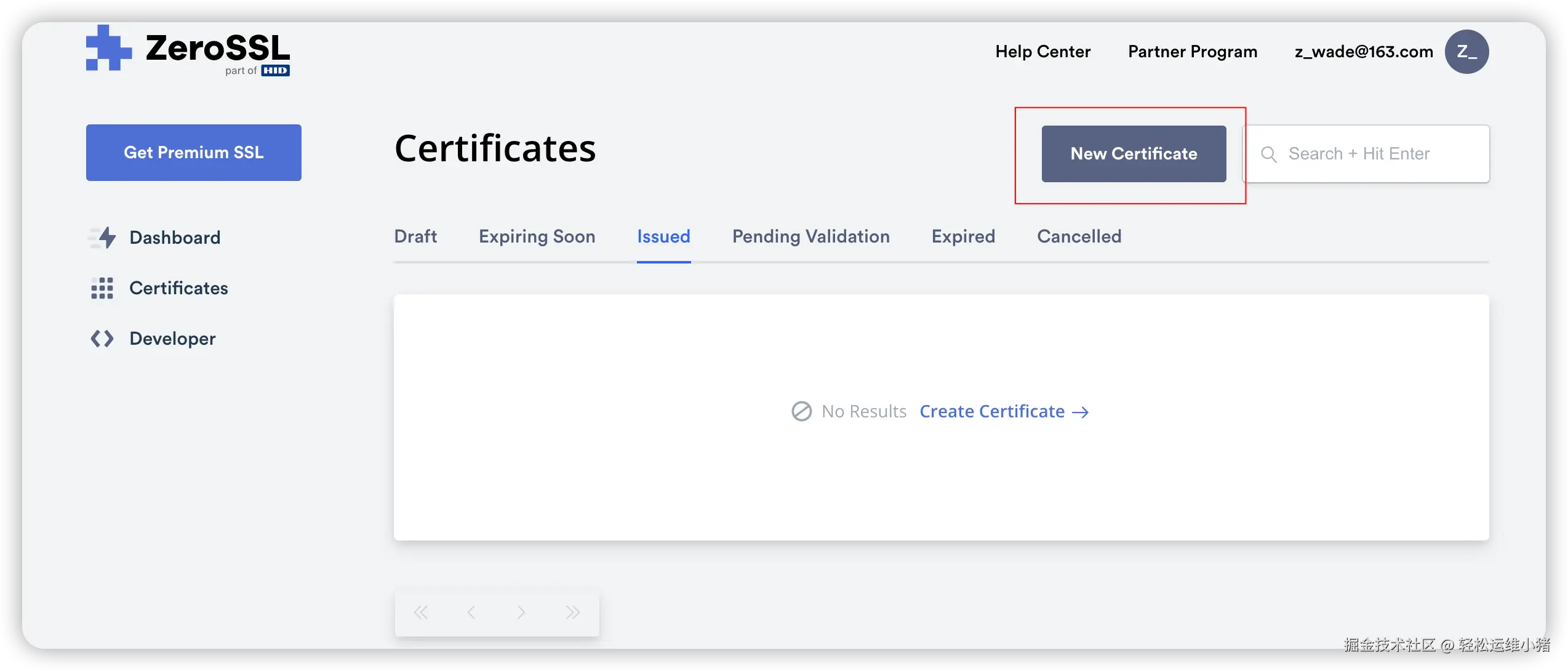This screenshot has height=671, width=1568.
Task: Switch to the Draft tab
Action: click(415, 236)
